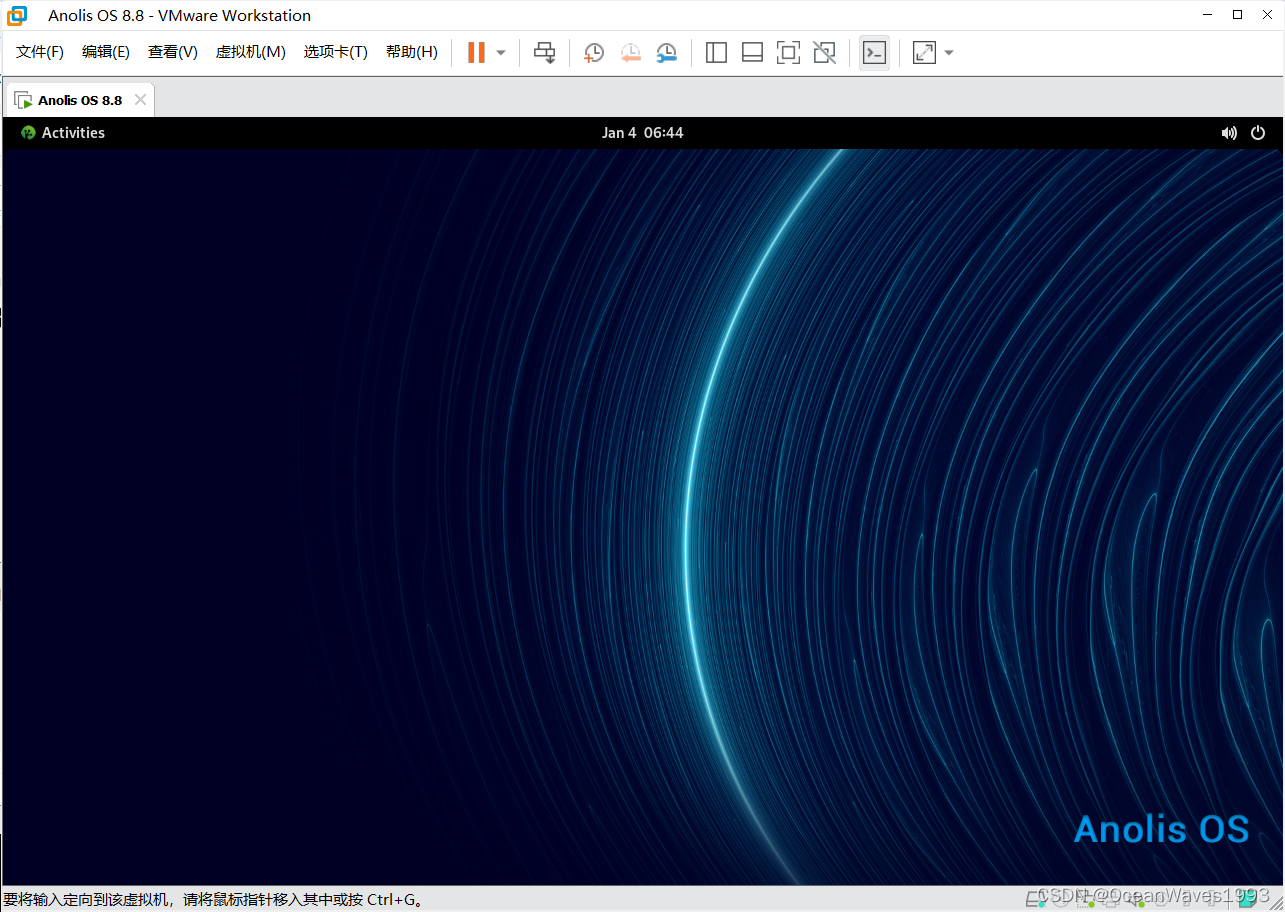Toggle the thumbnail bar view

752,52
